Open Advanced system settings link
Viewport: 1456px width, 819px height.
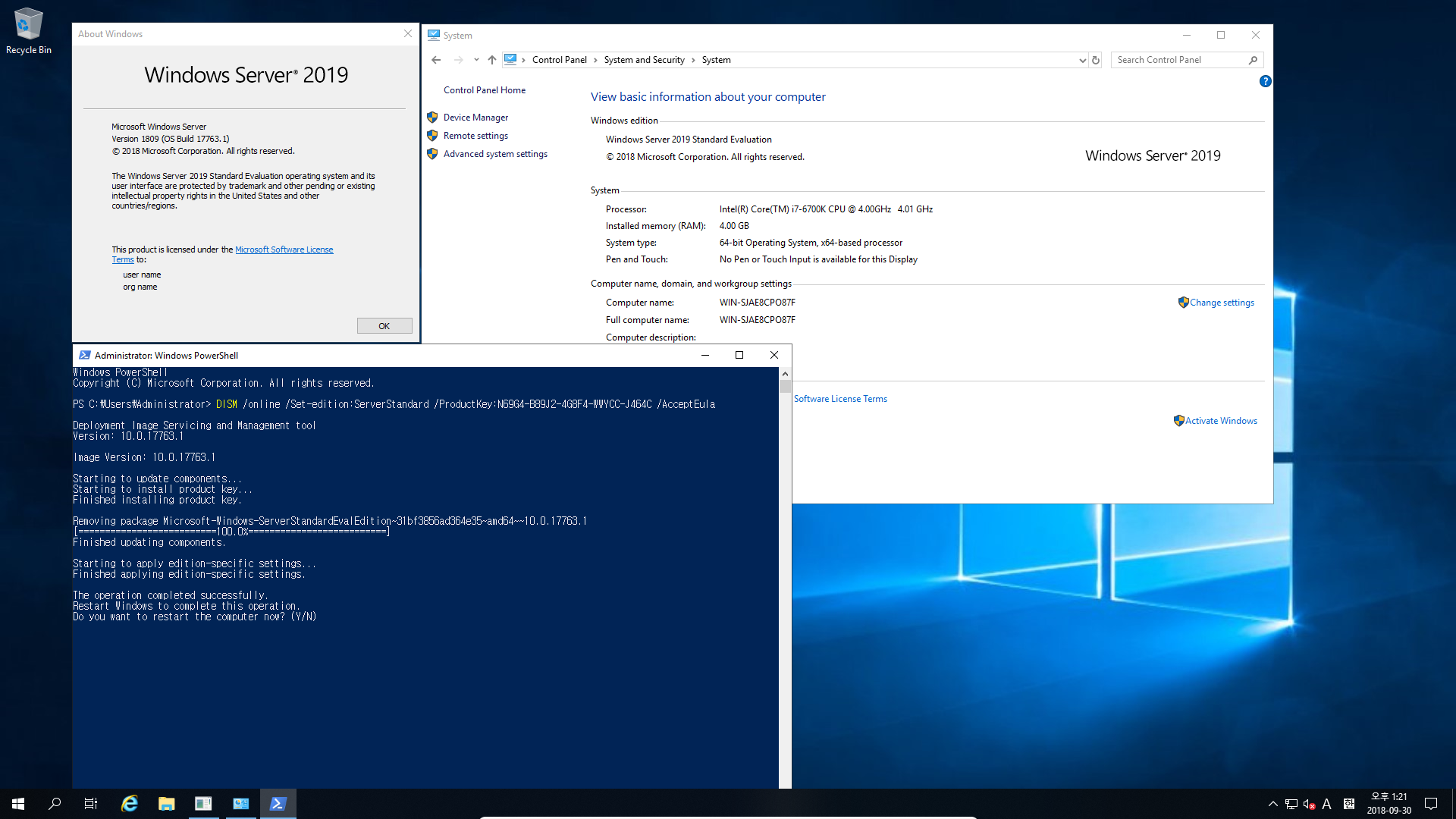pyautogui.click(x=495, y=154)
